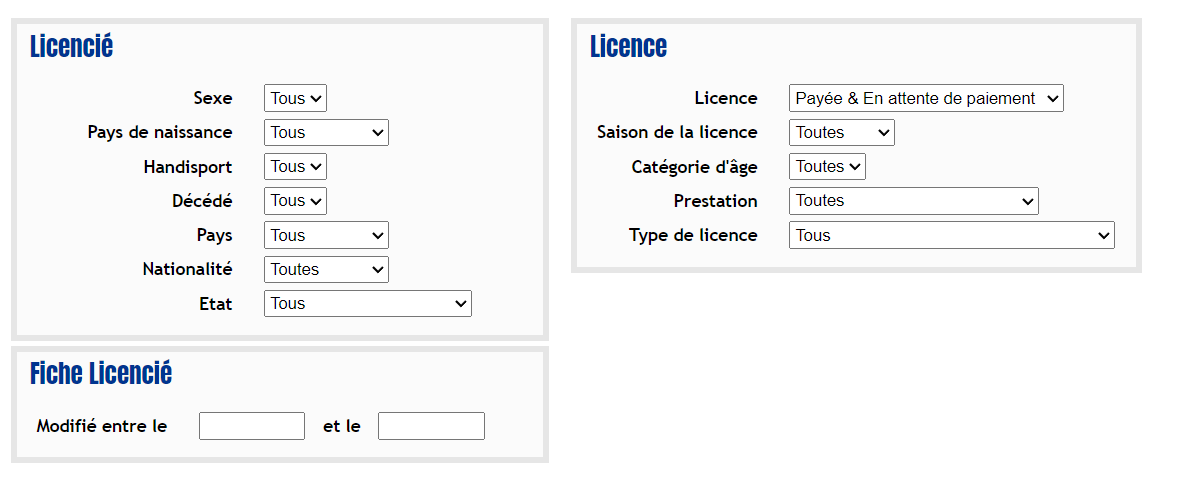Open the Nationalité dropdown
The image size is (1181, 491).
coord(326,269)
